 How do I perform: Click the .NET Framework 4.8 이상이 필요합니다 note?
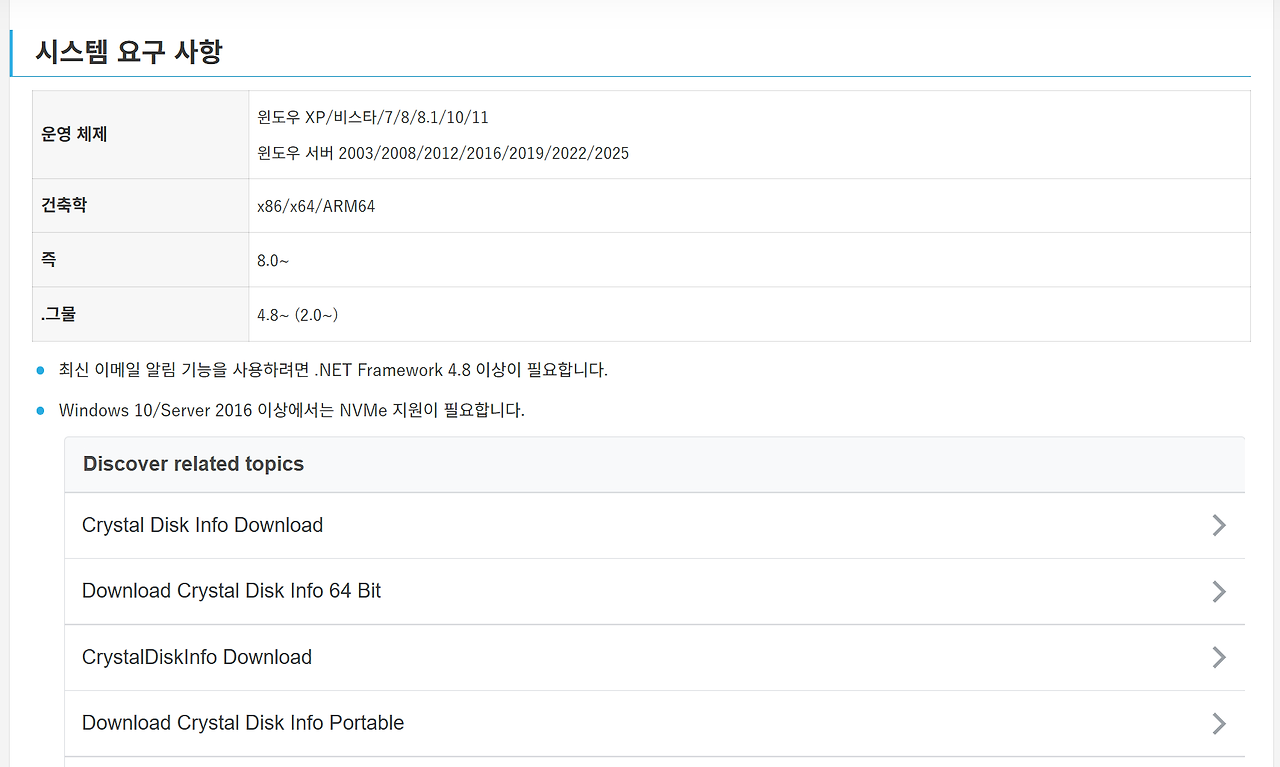pos(333,370)
